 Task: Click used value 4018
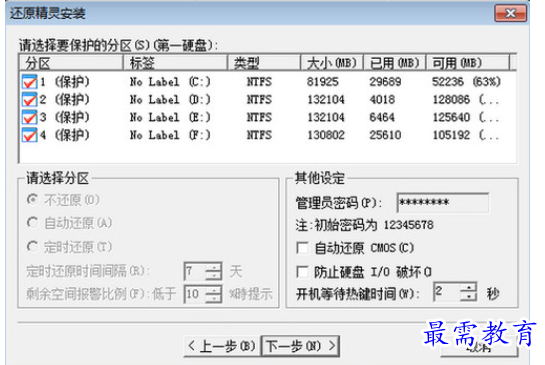point(382,100)
